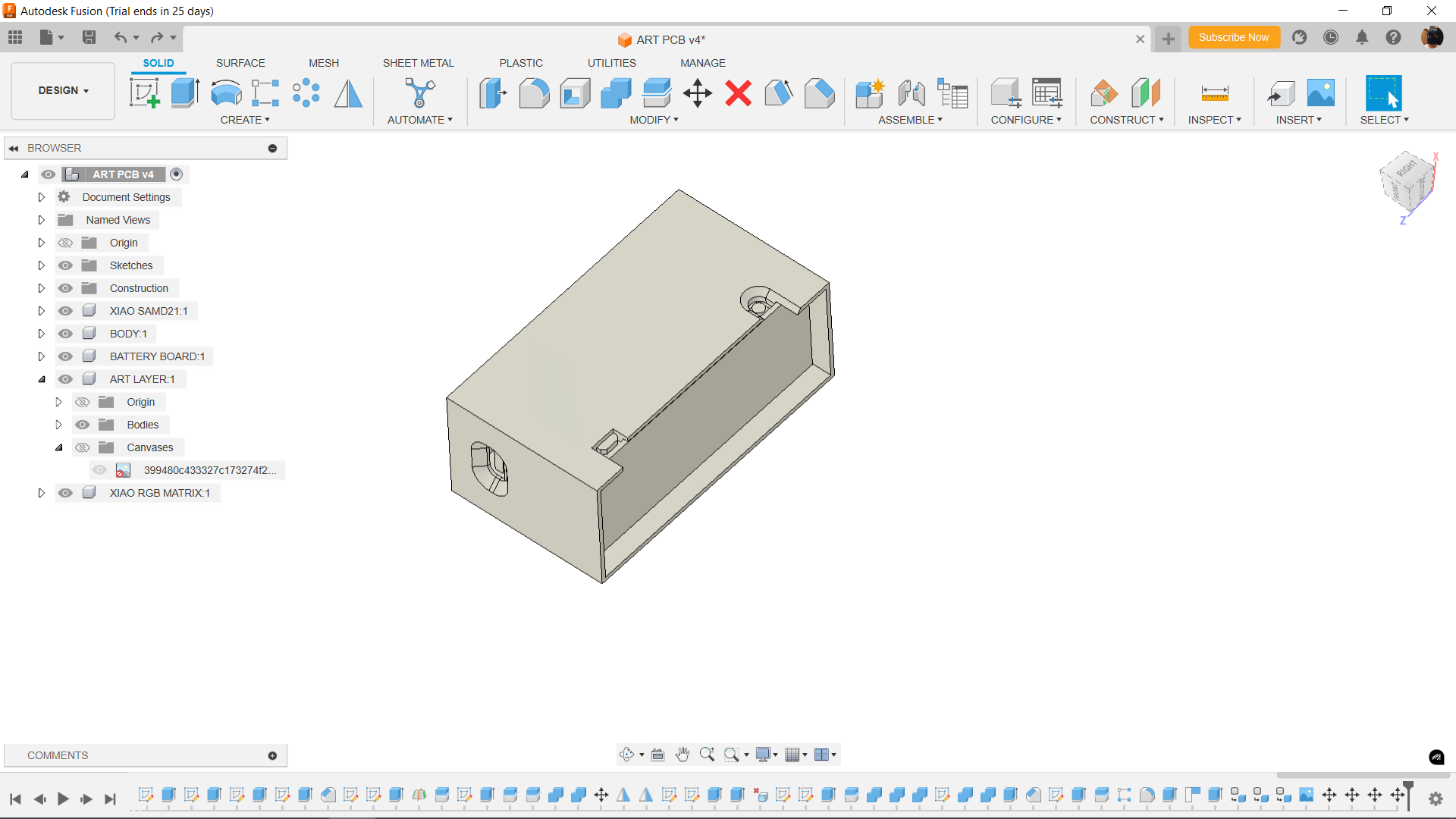Hide the BATTERY BOARD:1 component
The image size is (1456, 819).
pyautogui.click(x=65, y=356)
